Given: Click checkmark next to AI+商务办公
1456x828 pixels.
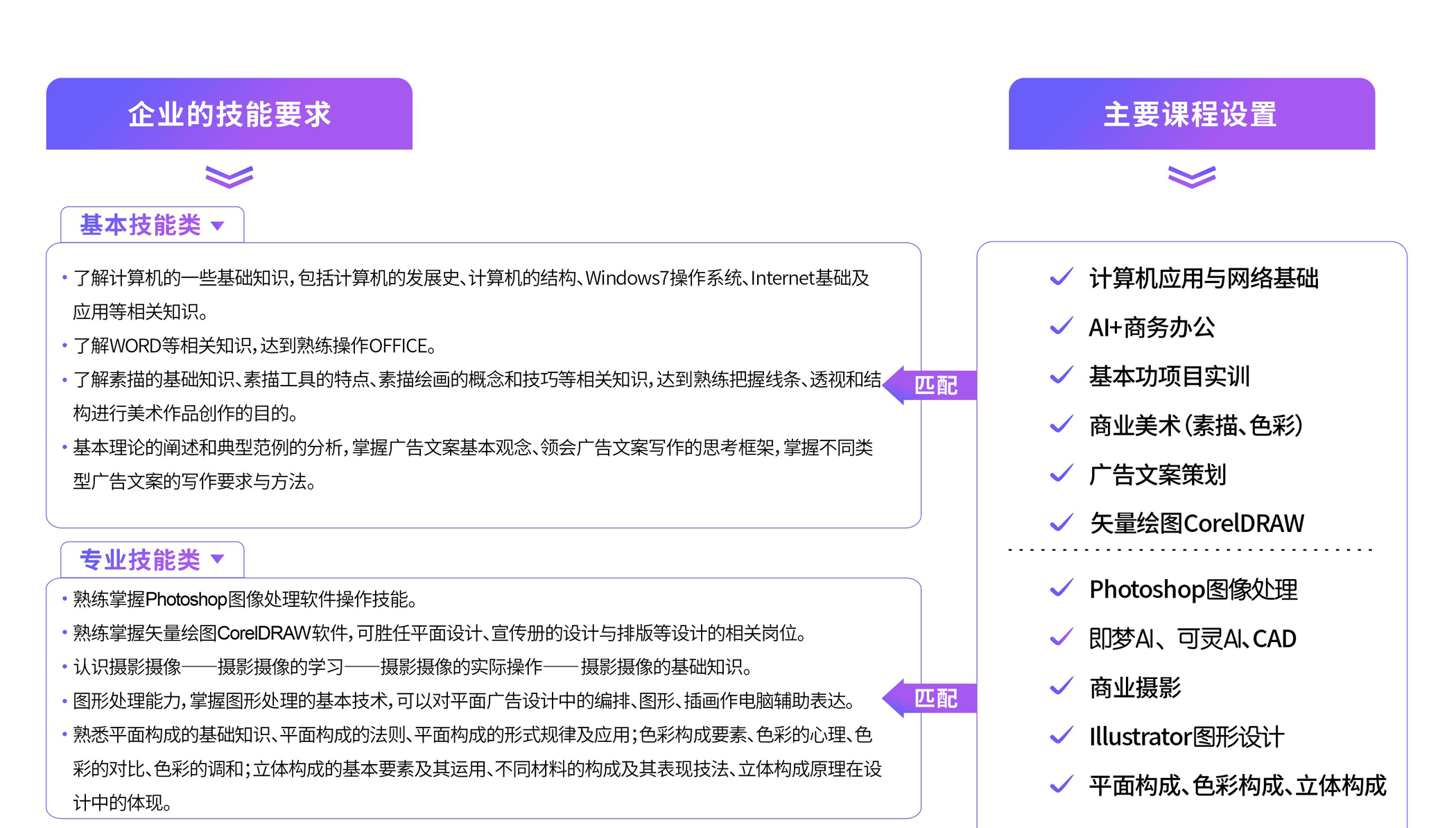Looking at the screenshot, I should pyautogui.click(x=1061, y=327).
